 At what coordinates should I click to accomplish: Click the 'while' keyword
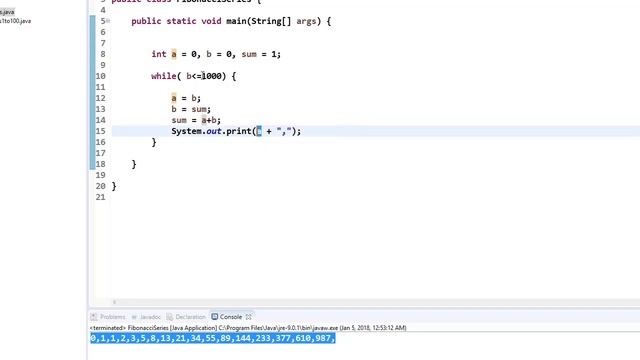click(x=164, y=76)
